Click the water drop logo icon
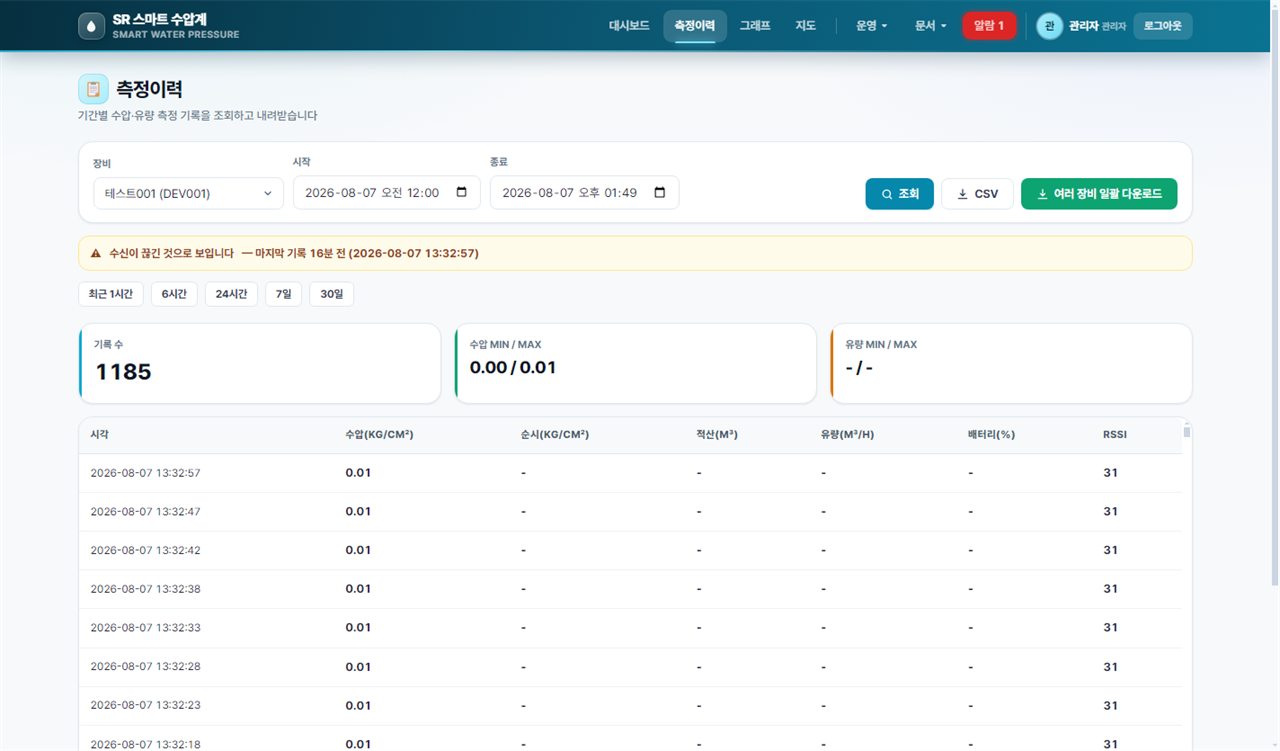The height and width of the screenshot is (751, 1280). click(x=91, y=26)
